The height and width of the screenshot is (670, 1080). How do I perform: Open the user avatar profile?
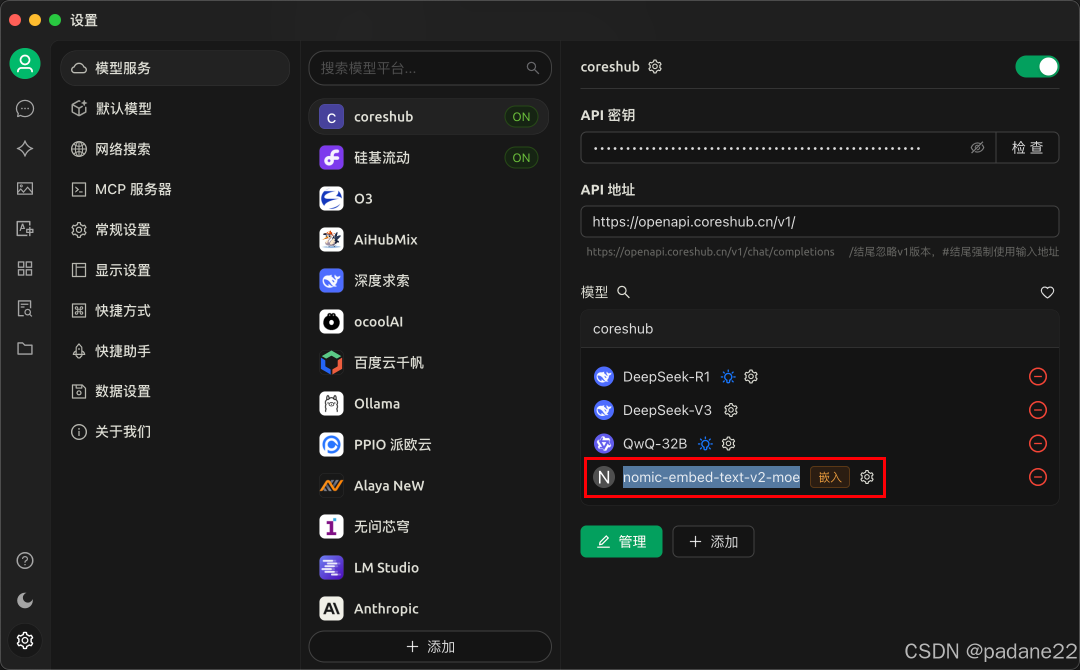click(x=25, y=63)
